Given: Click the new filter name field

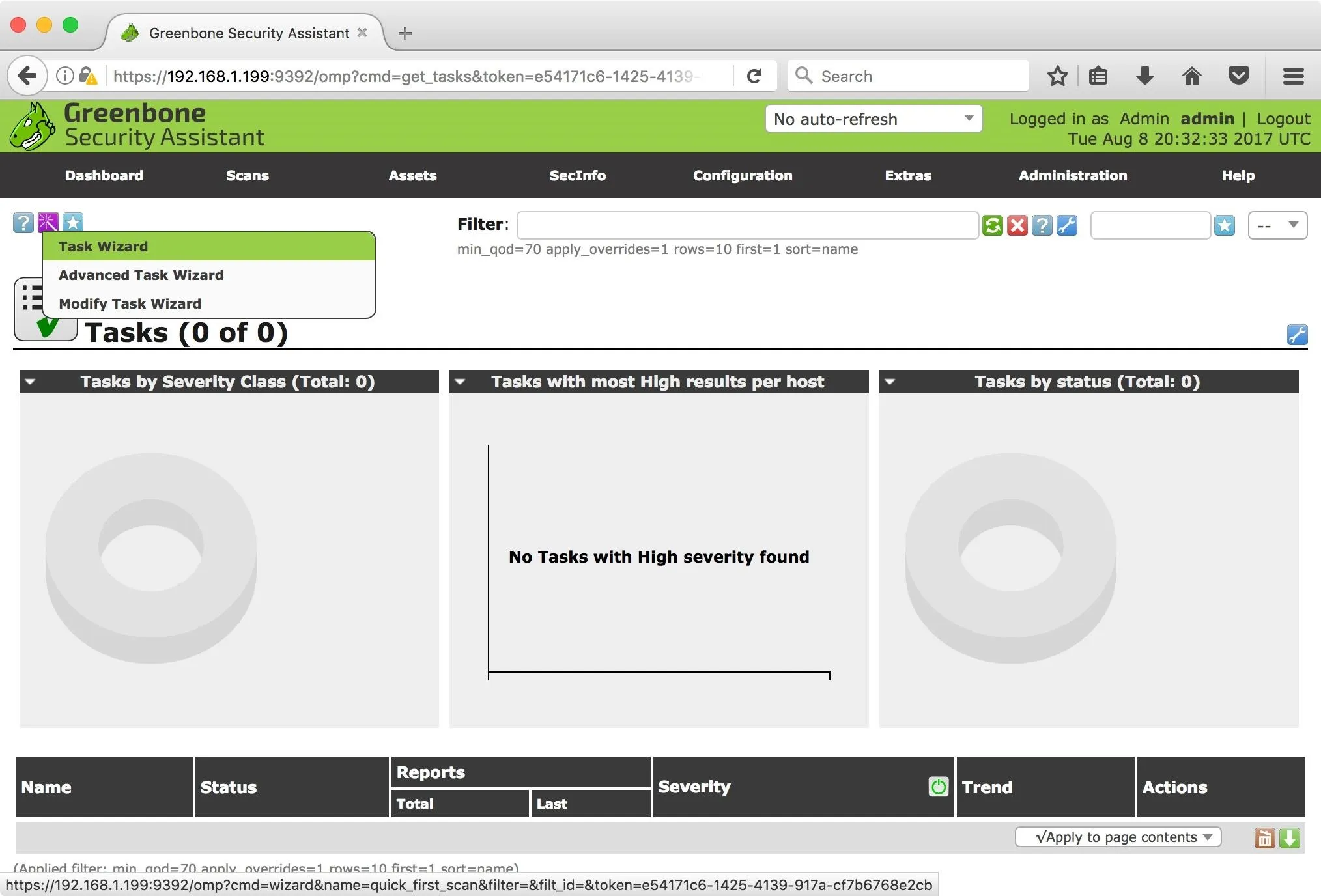Looking at the screenshot, I should coord(1150,225).
